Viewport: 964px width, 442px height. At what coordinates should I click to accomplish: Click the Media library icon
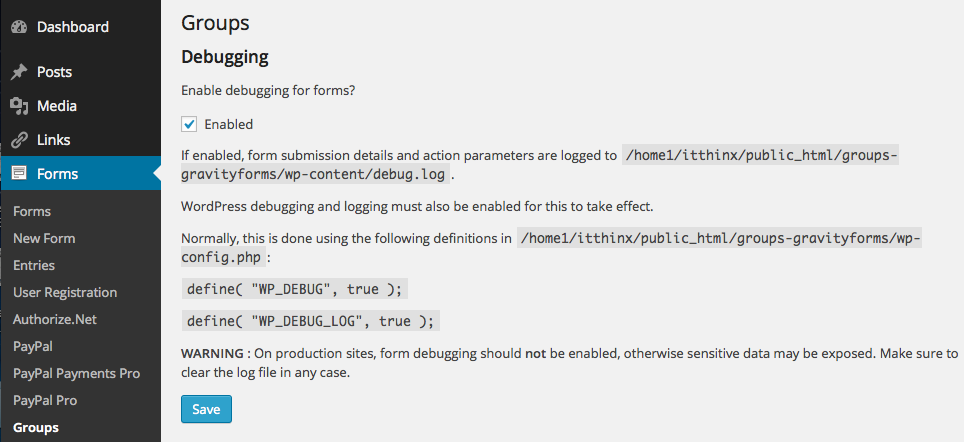(x=19, y=106)
